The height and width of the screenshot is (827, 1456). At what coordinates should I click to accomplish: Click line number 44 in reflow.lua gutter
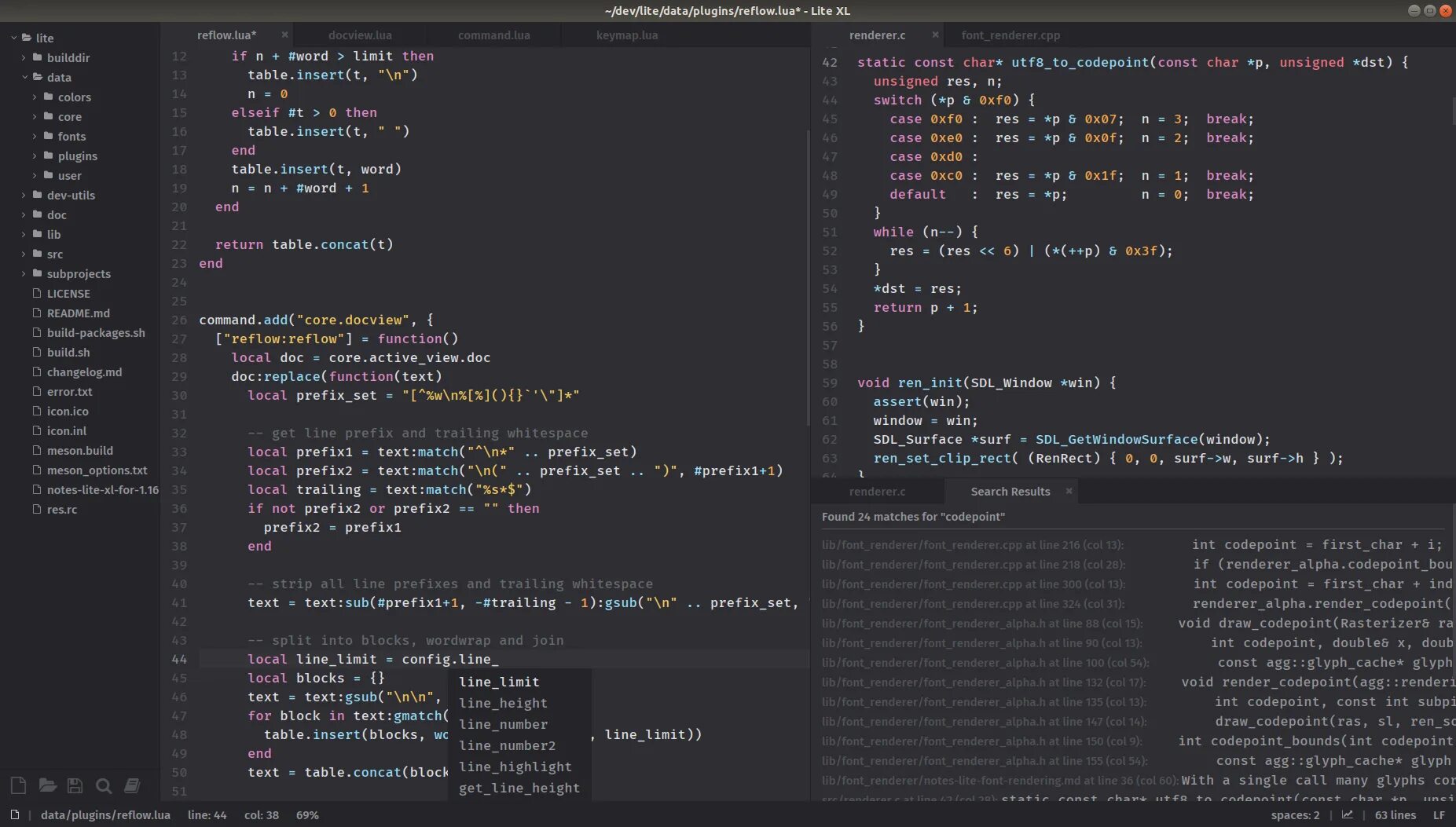[x=179, y=659]
